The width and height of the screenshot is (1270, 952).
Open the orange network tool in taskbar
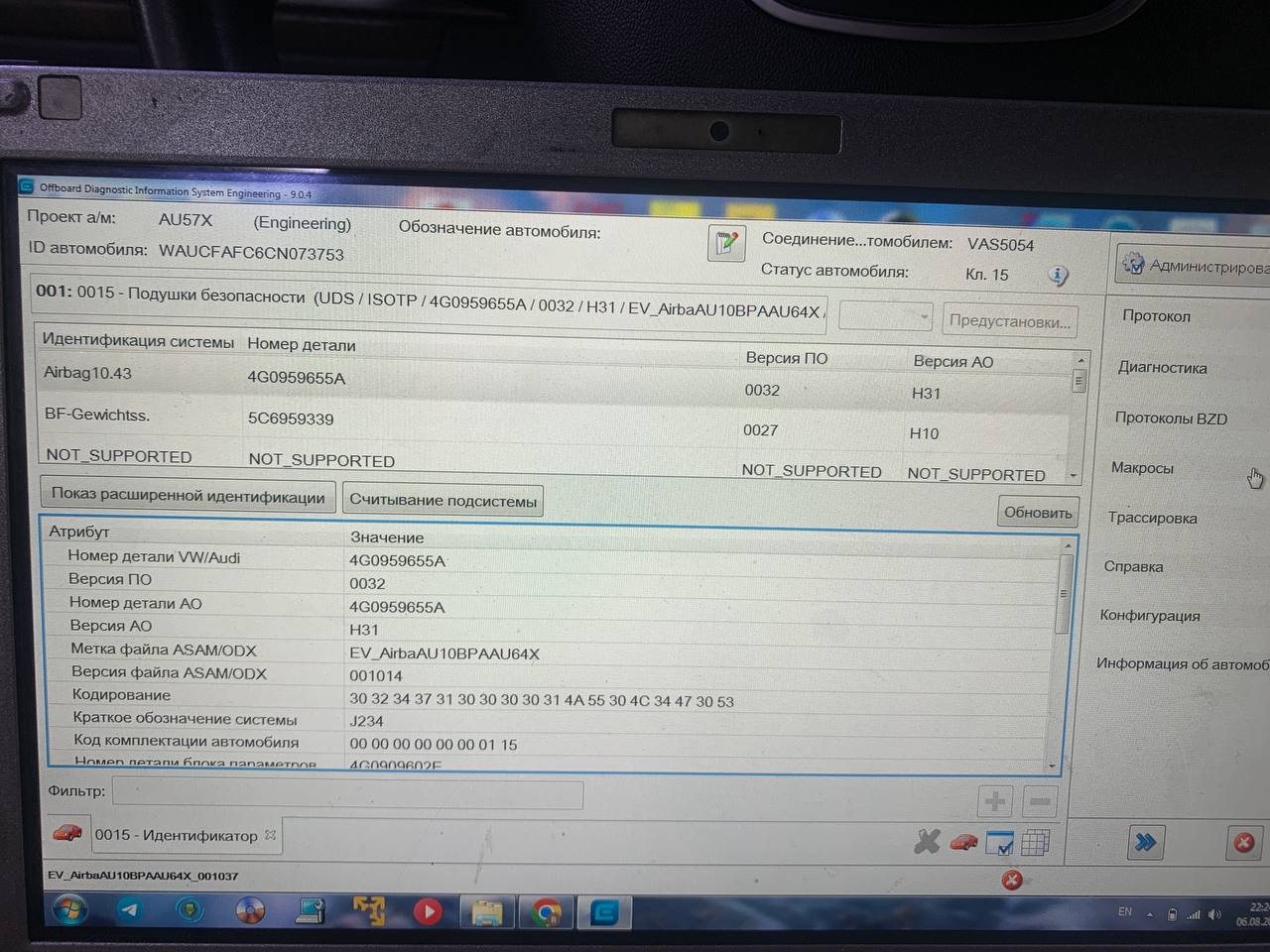369,910
